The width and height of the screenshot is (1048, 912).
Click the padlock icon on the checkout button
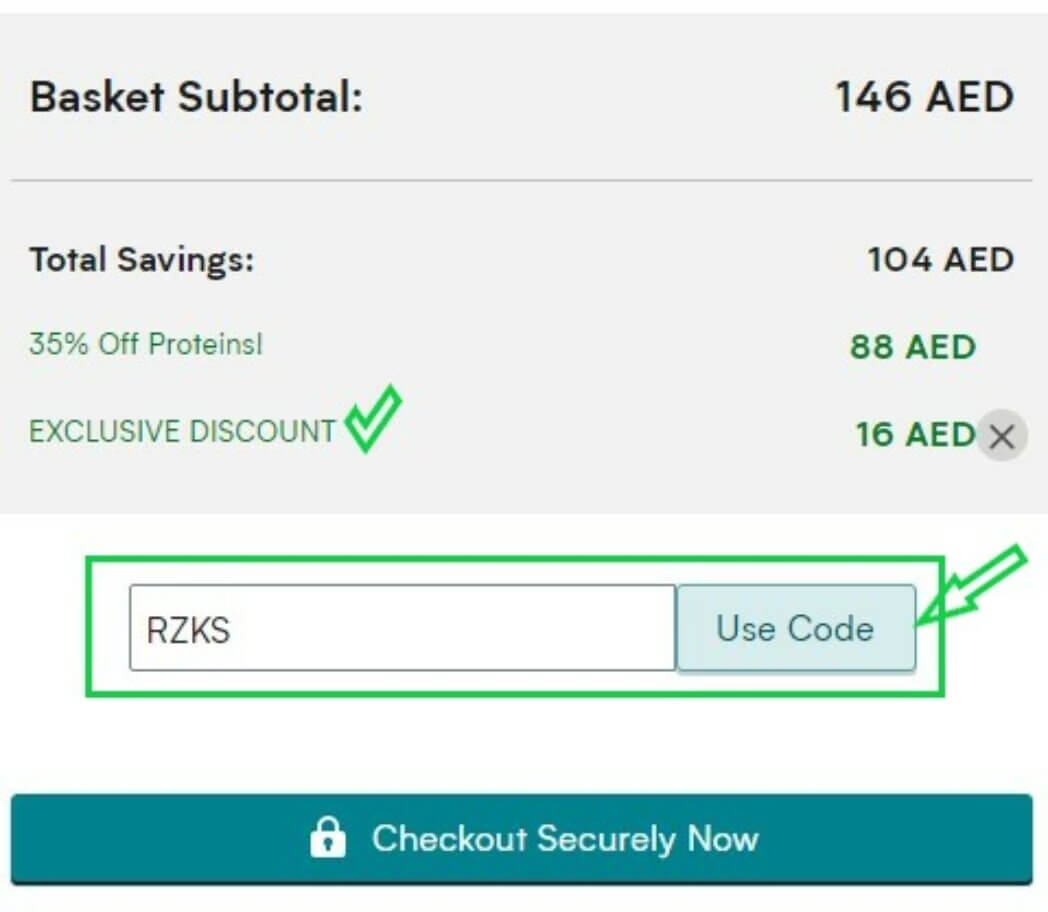tap(330, 839)
